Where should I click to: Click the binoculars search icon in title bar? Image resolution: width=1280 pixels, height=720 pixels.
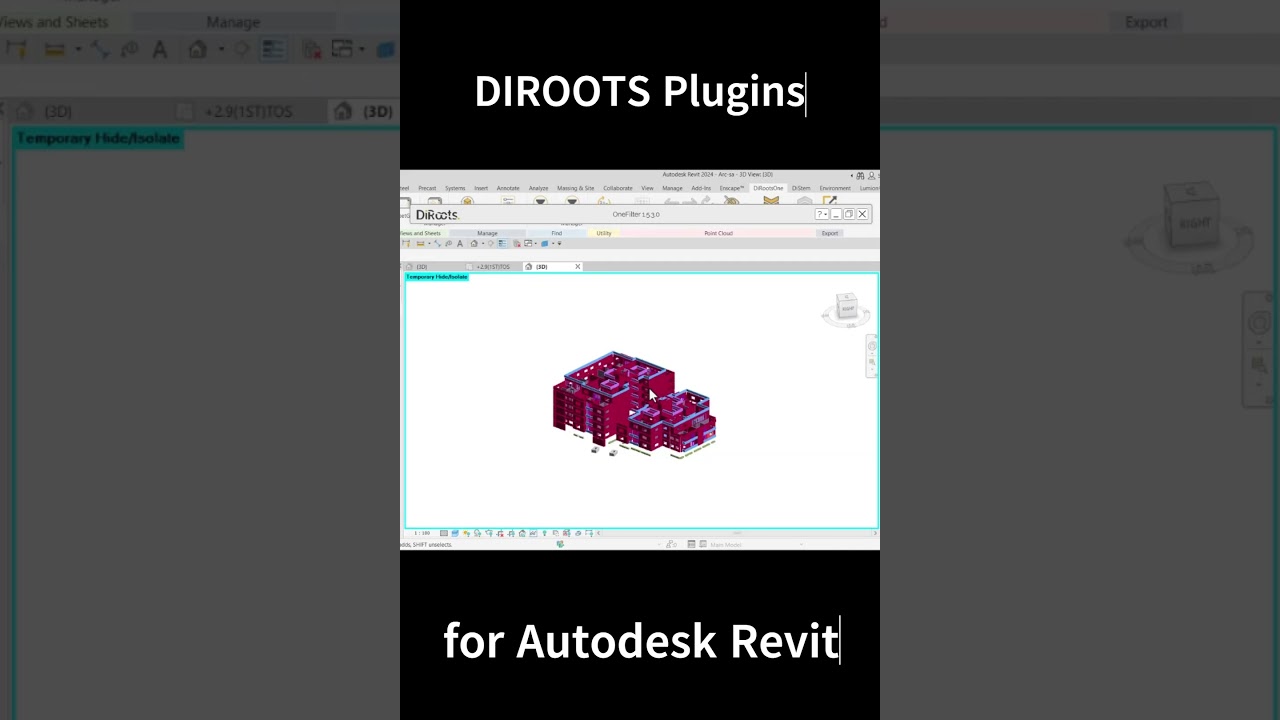[x=860, y=175]
